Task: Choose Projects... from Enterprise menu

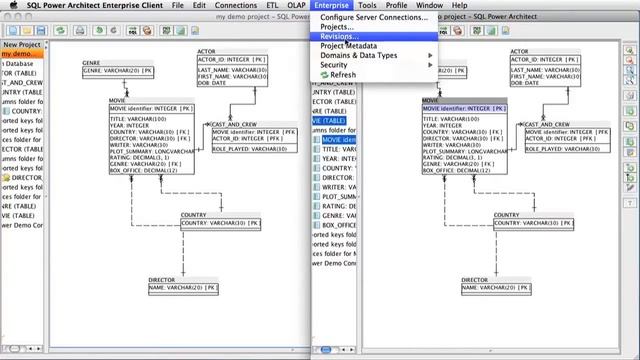Action: tap(374, 27)
